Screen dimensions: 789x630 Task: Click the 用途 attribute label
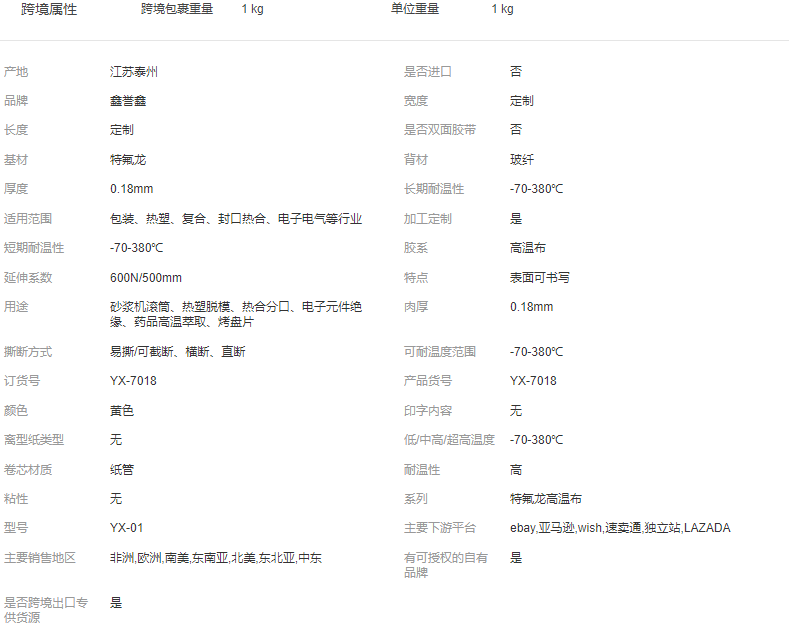coord(16,306)
